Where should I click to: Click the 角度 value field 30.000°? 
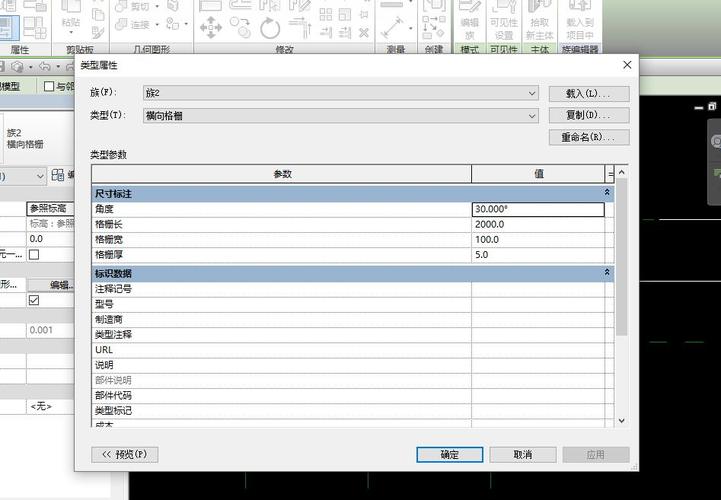(x=538, y=209)
